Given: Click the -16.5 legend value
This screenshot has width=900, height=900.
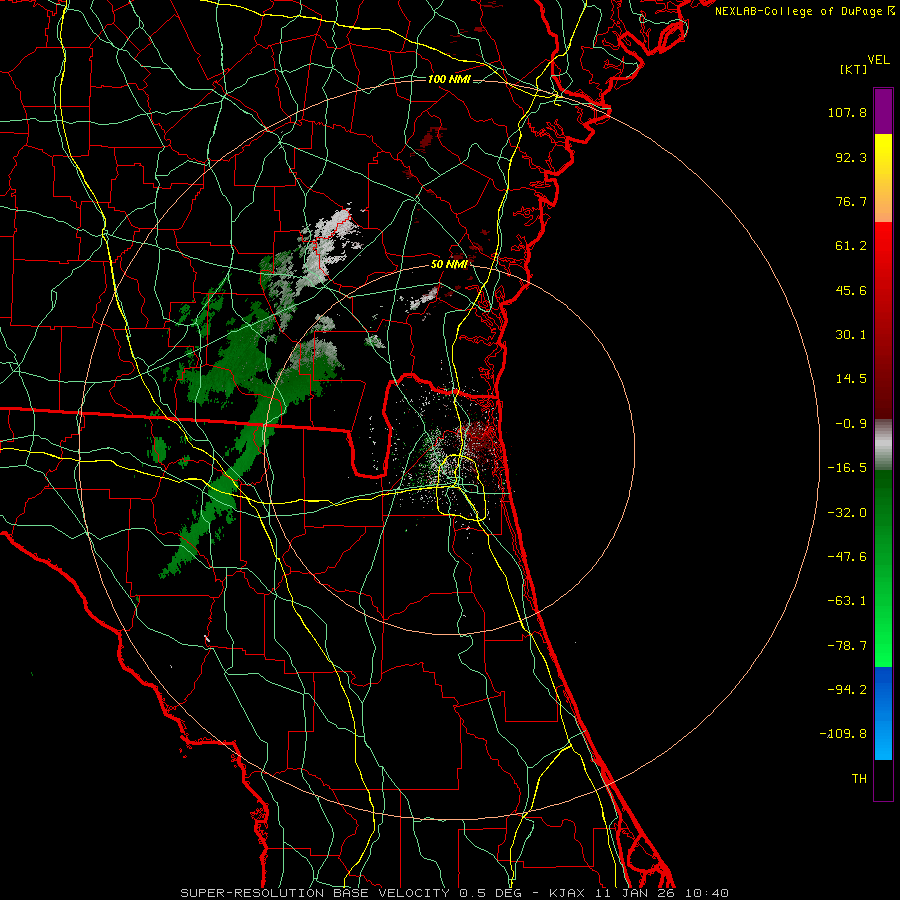Looking at the screenshot, I should pos(847,468).
